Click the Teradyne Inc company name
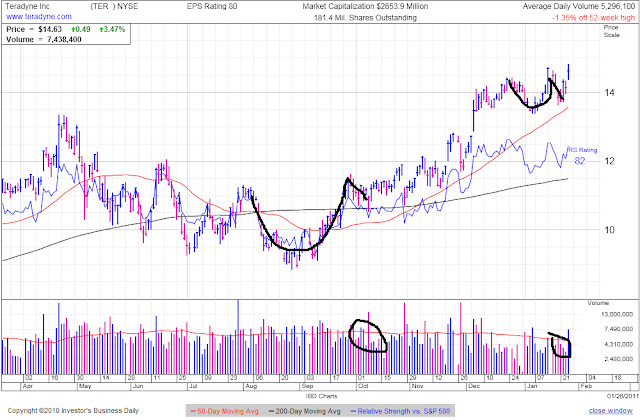 pos(27,7)
